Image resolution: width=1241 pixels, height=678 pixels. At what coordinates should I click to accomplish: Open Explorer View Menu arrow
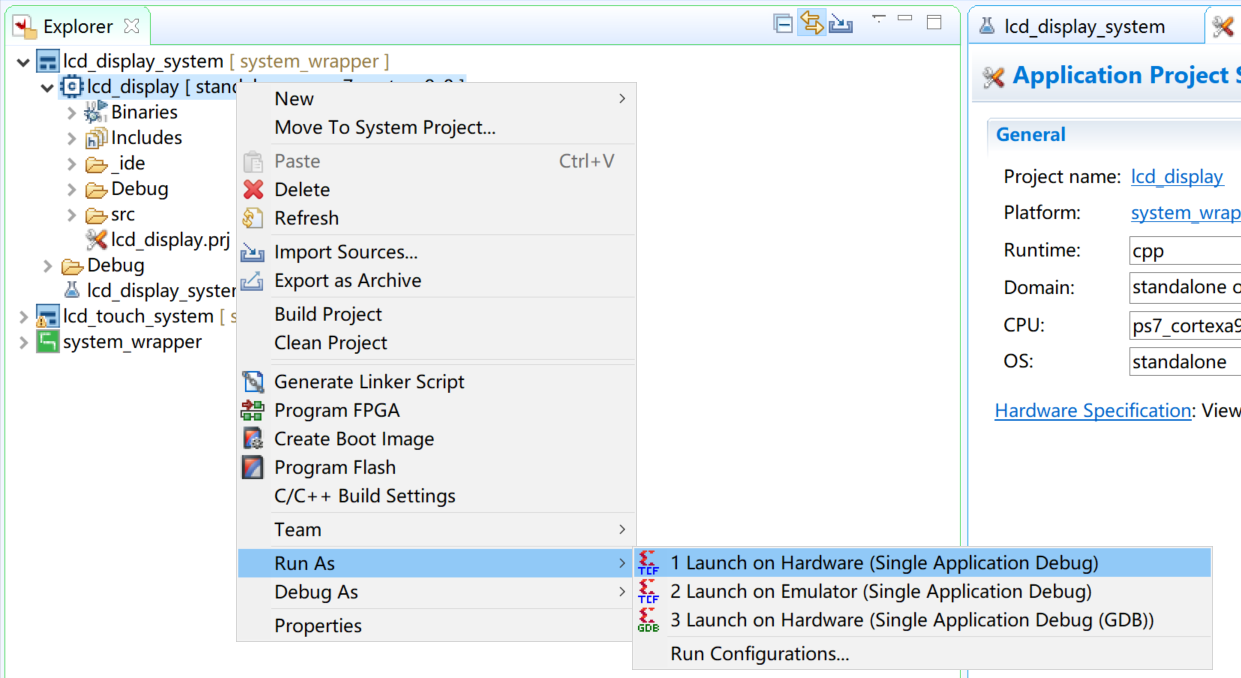(879, 19)
